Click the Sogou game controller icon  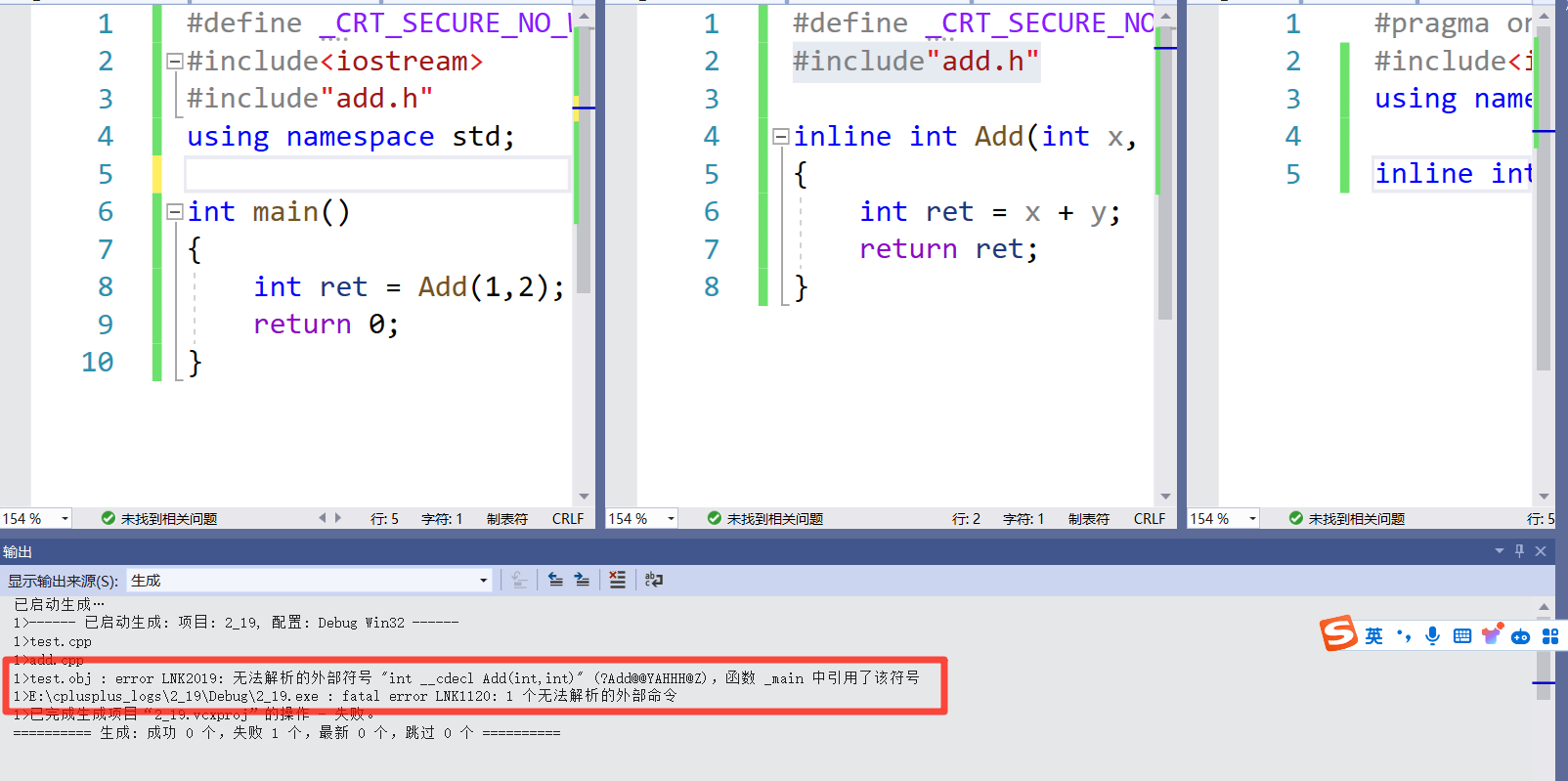1520,637
